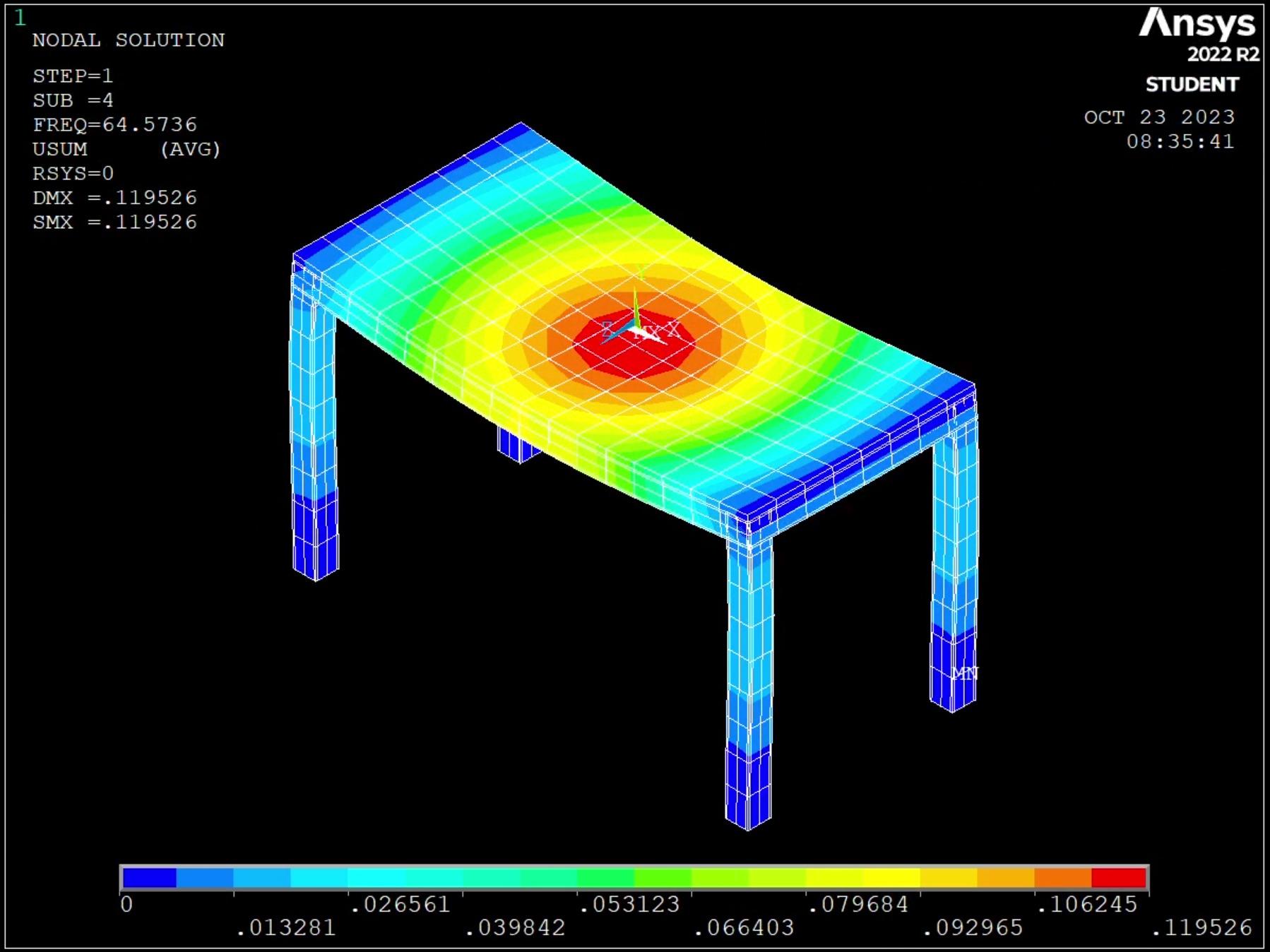
Task: Click the OCT 23 2023 date stamp
Action: 1159,117
